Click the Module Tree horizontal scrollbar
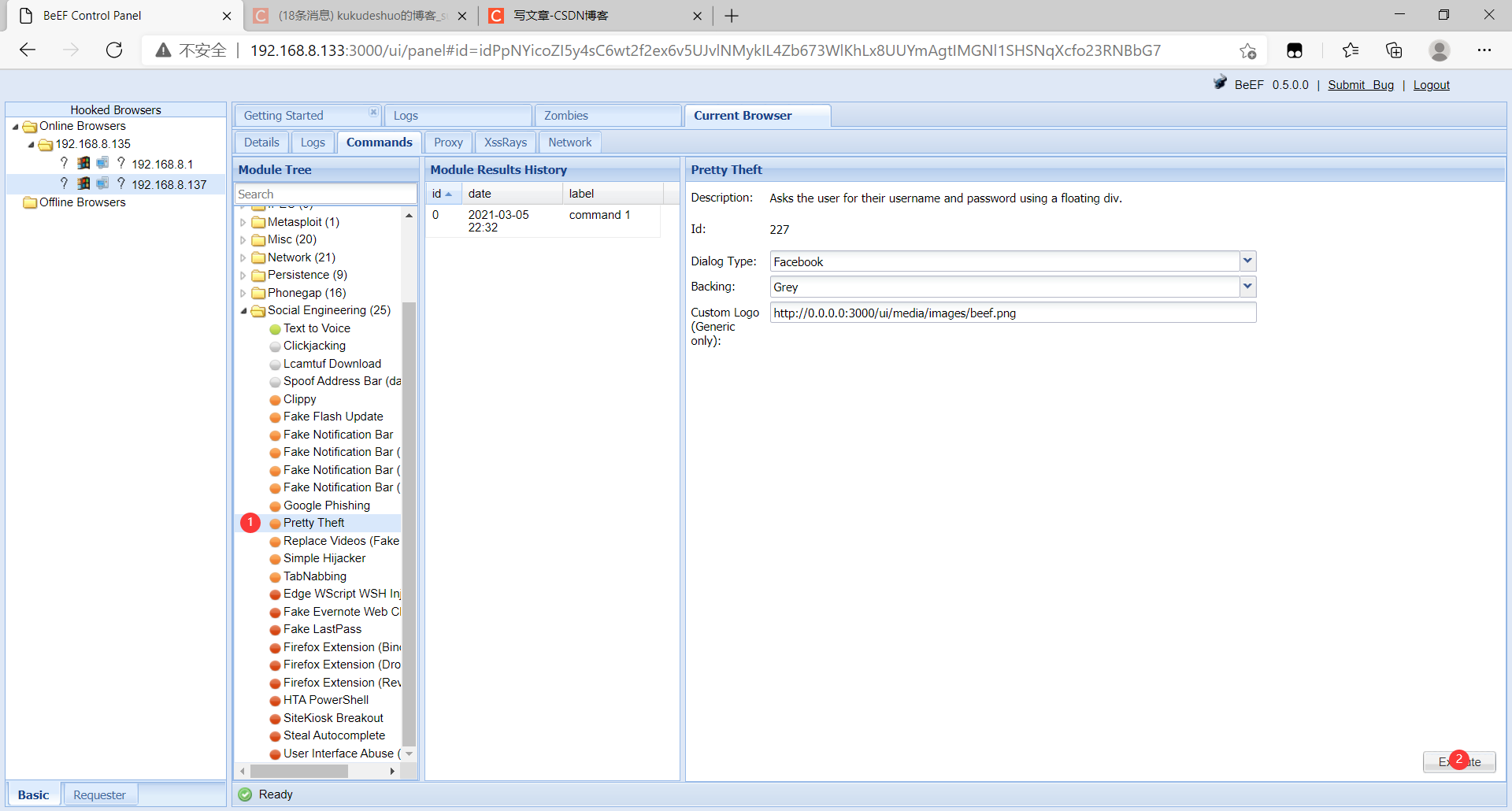Screen dimensions: 1512x811 [298, 772]
